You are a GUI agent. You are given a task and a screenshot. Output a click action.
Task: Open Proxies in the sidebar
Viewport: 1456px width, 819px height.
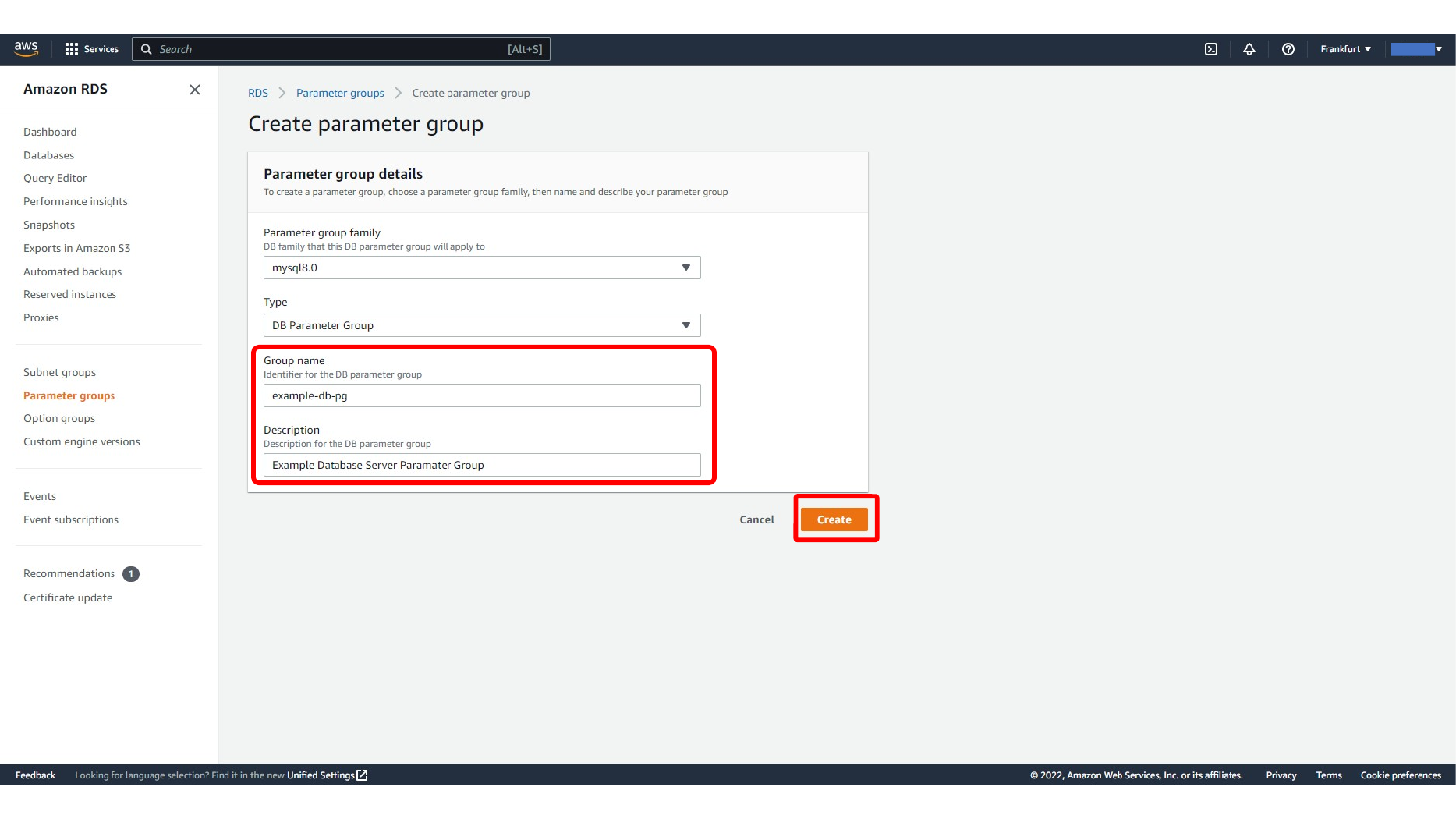pyautogui.click(x=41, y=317)
